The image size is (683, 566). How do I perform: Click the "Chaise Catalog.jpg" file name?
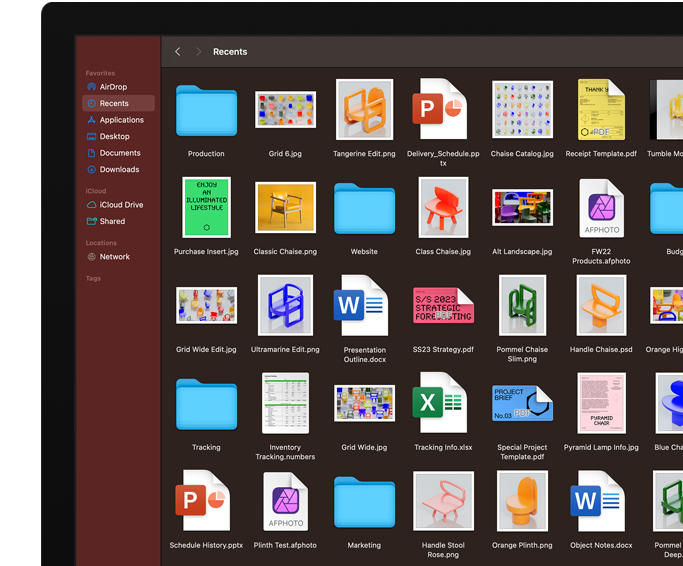[x=522, y=153]
